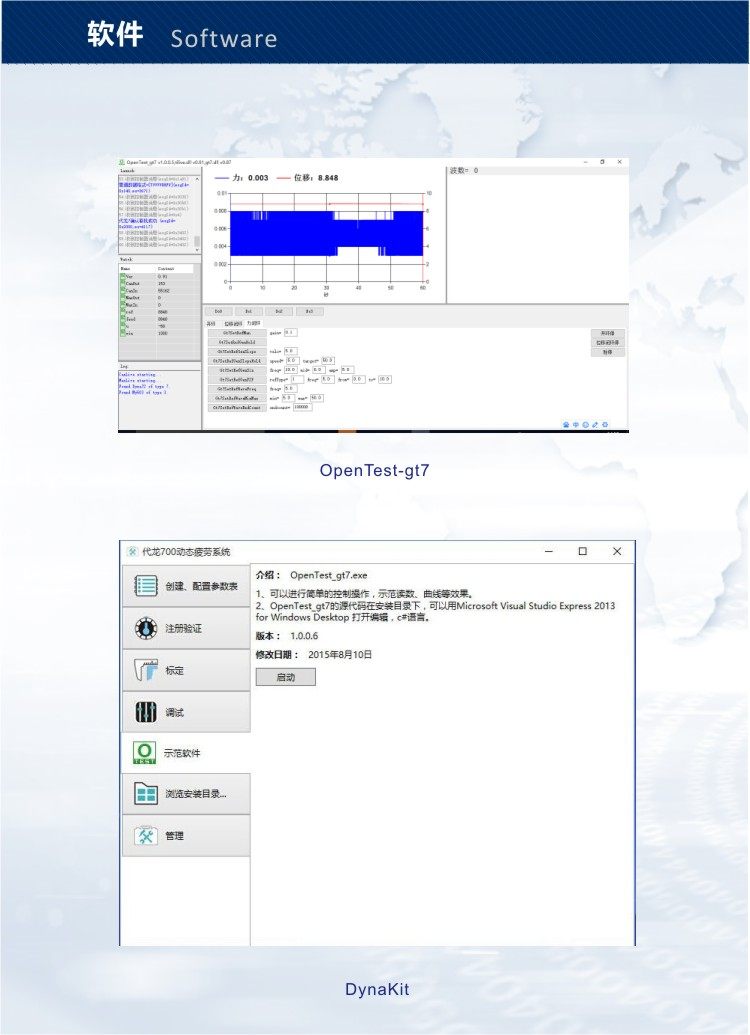750x1035 pixels.
Task: Click the OpenTest_gt7 window title icon
Action: (x=121, y=162)
